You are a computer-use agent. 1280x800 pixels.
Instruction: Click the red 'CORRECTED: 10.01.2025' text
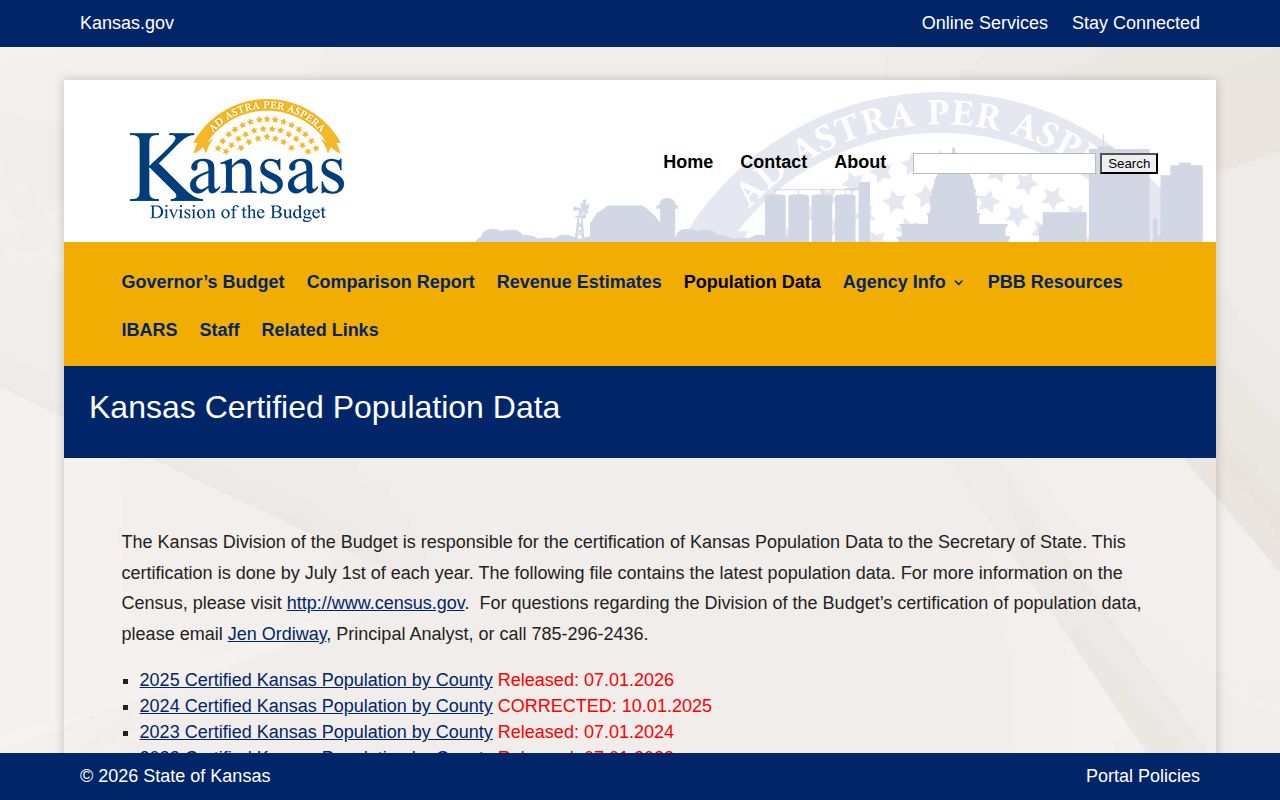click(605, 706)
